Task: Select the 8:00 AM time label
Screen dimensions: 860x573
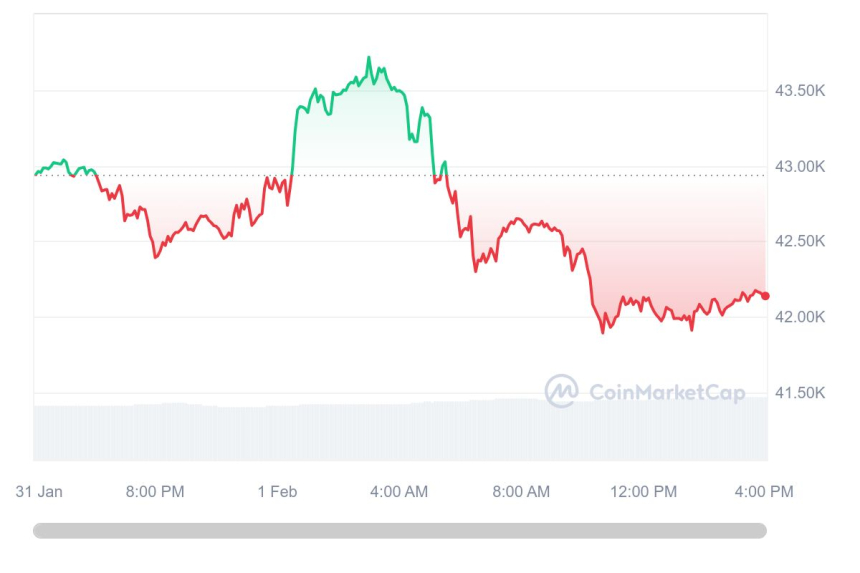Action: click(522, 491)
